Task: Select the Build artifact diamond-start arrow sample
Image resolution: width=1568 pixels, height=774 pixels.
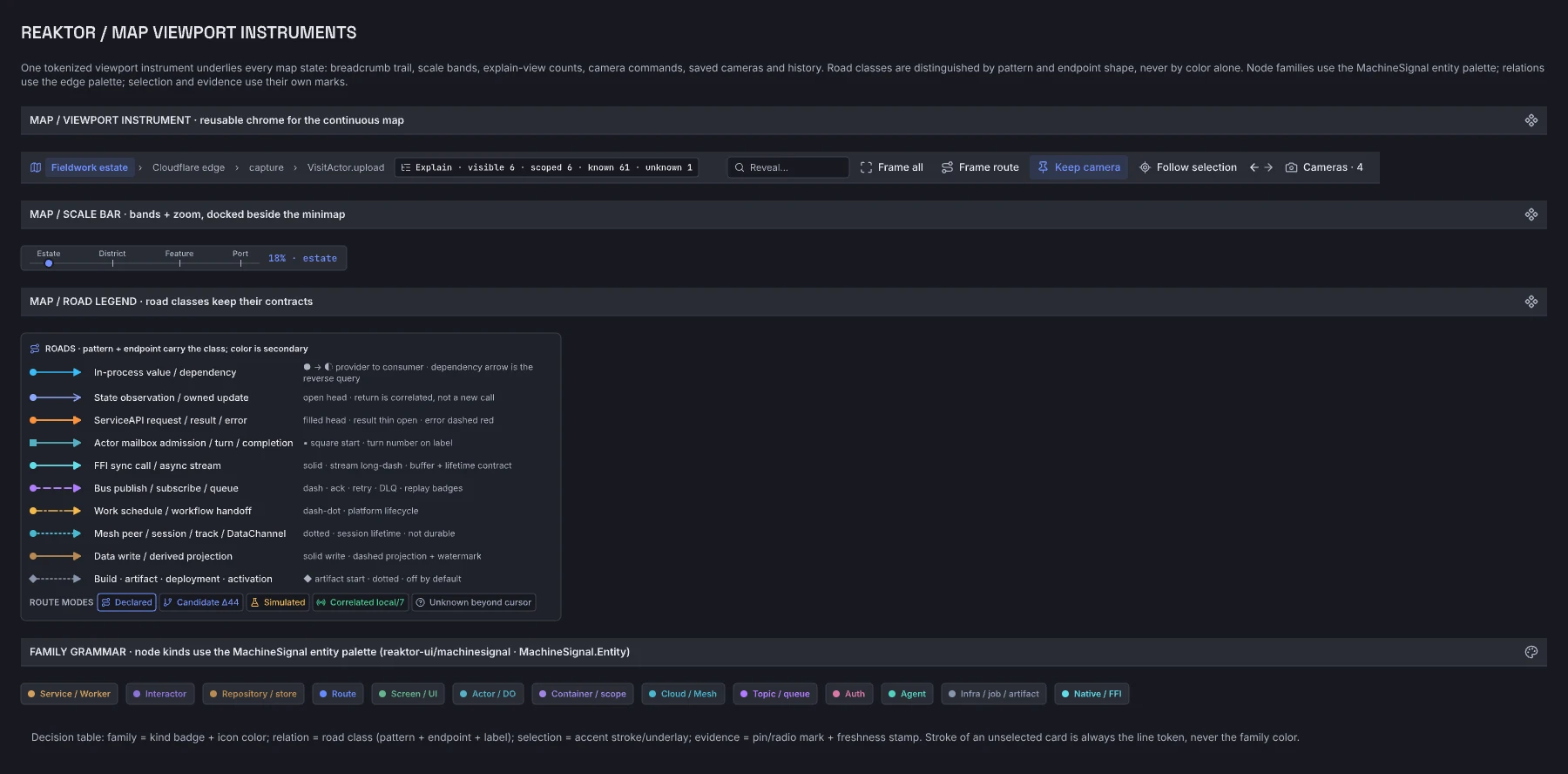Action: (56, 579)
